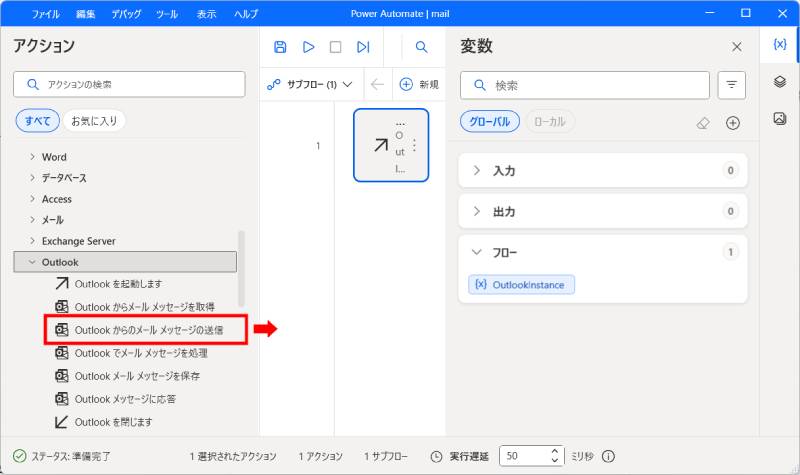Open the デバッグ menu
Screen dimensions: 800x475
pos(126,14)
